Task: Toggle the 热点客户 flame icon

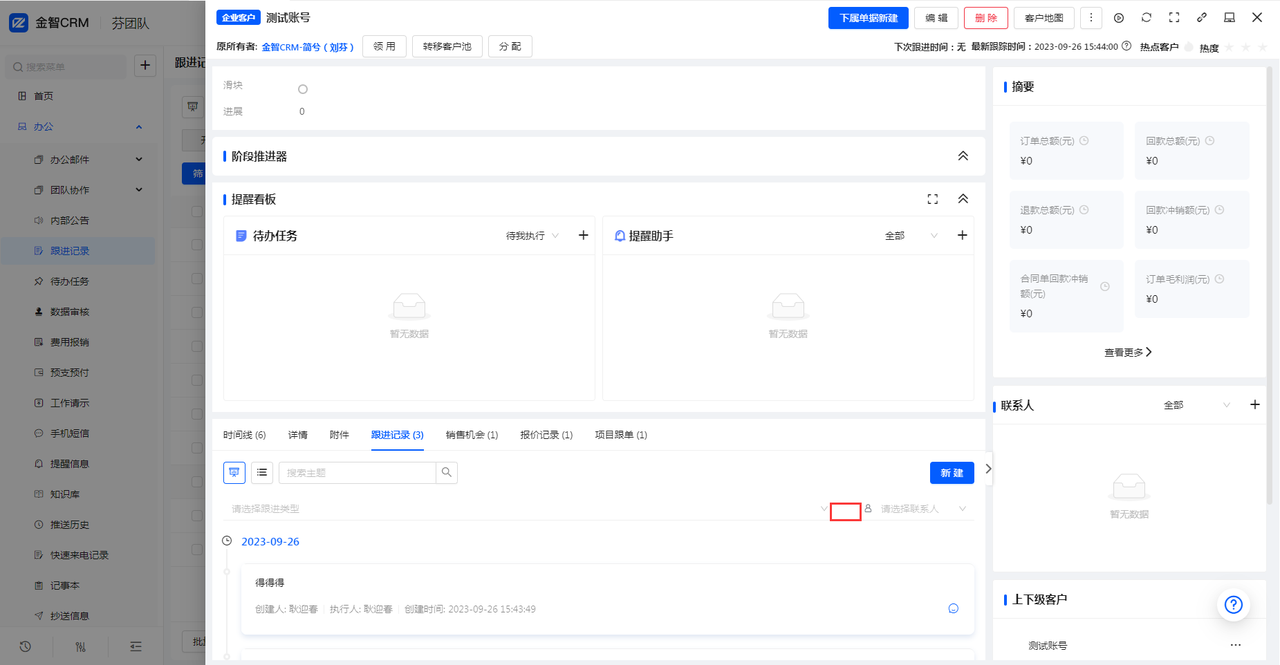Action: pyautogui.click(x=1189, y=47)
